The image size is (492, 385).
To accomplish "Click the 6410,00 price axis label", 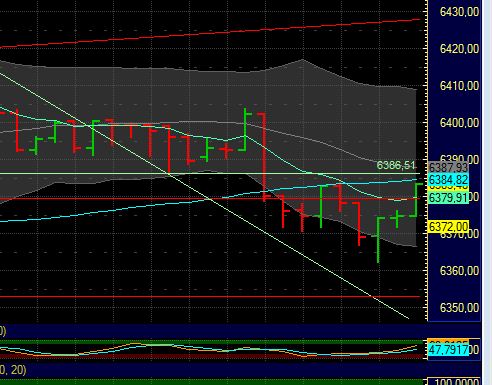I will 459,86.
